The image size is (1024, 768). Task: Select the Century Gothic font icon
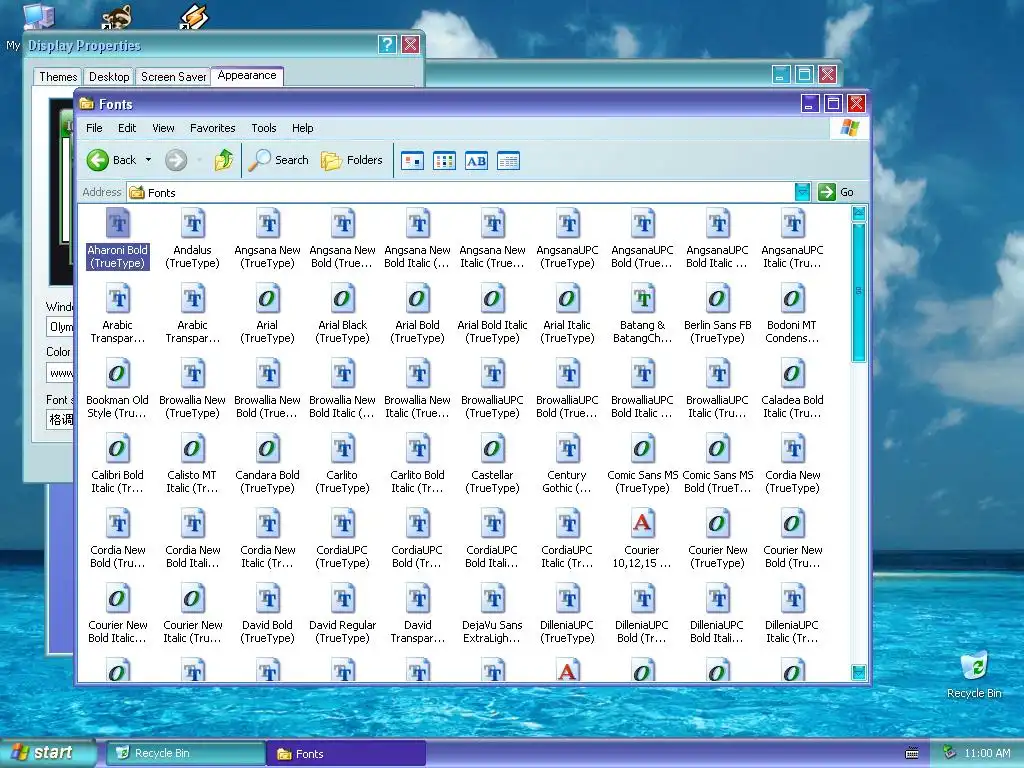pyautogui.click(x=568, y=449)
